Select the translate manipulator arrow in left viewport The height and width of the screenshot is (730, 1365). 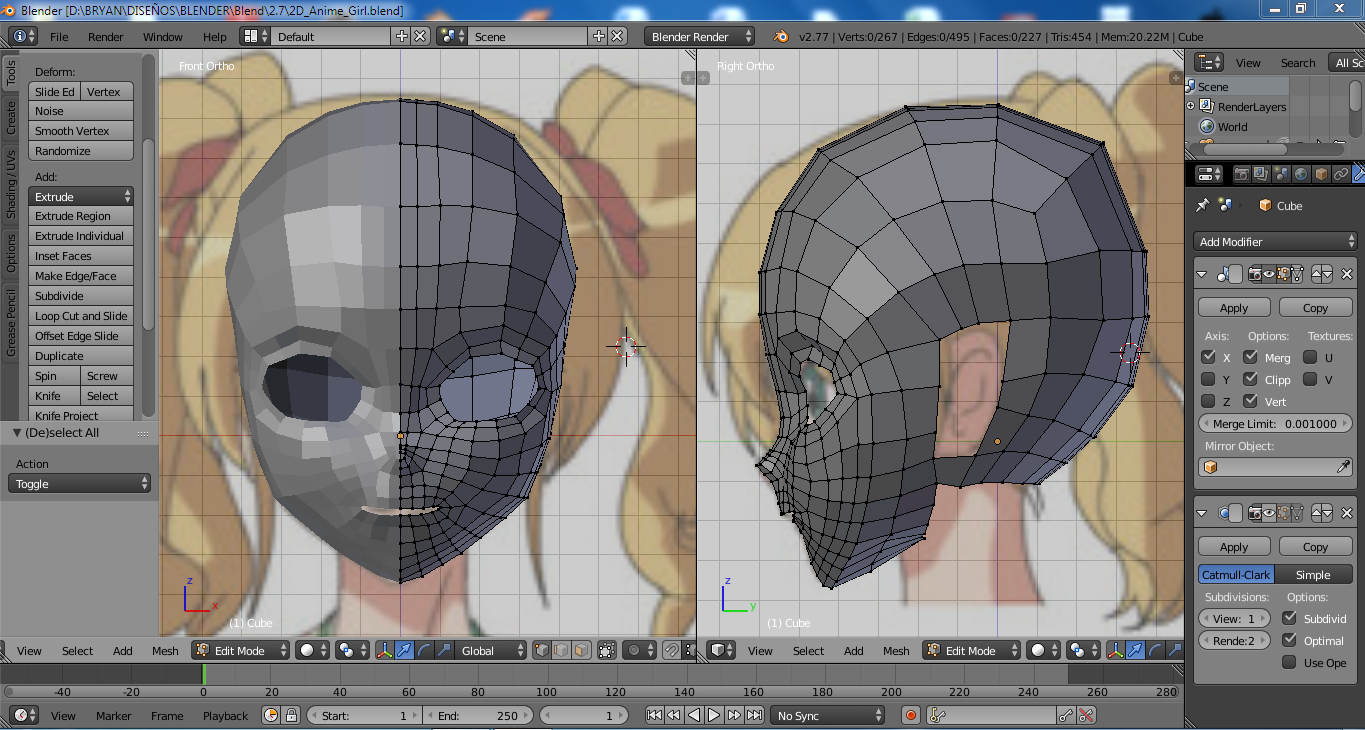pos(404,650)
